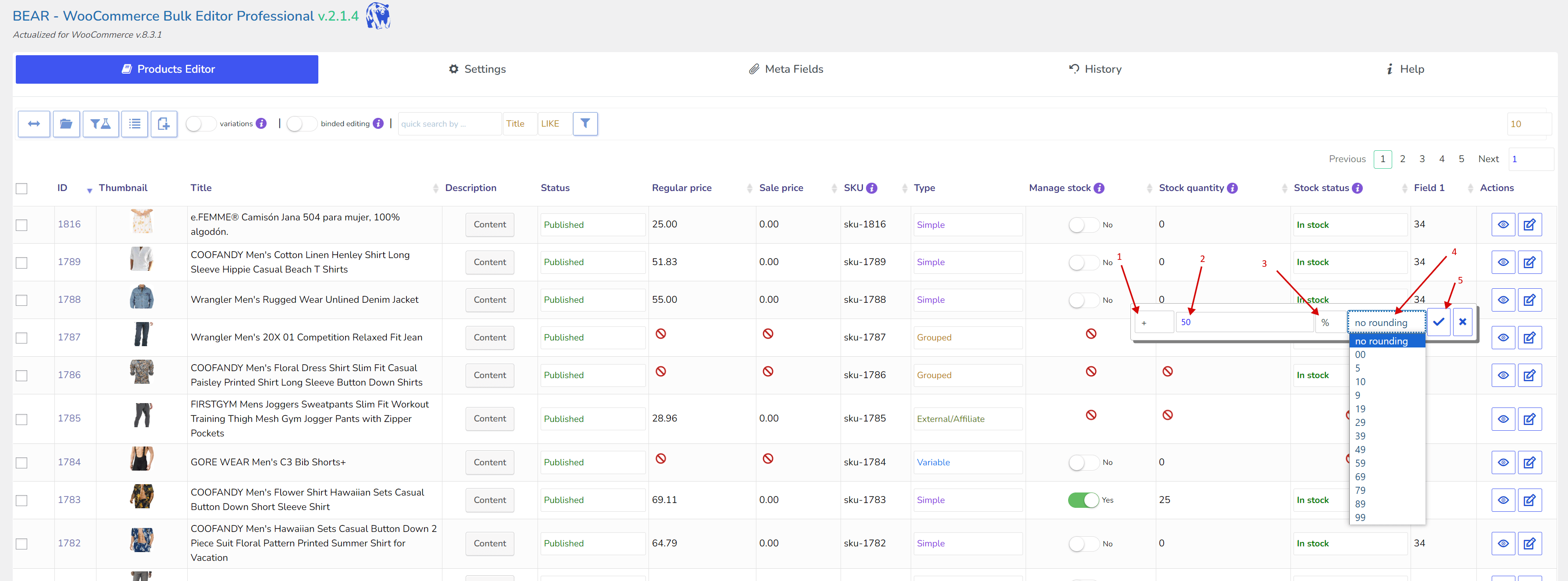Apply quick search funnel filter button

(585, 124)
